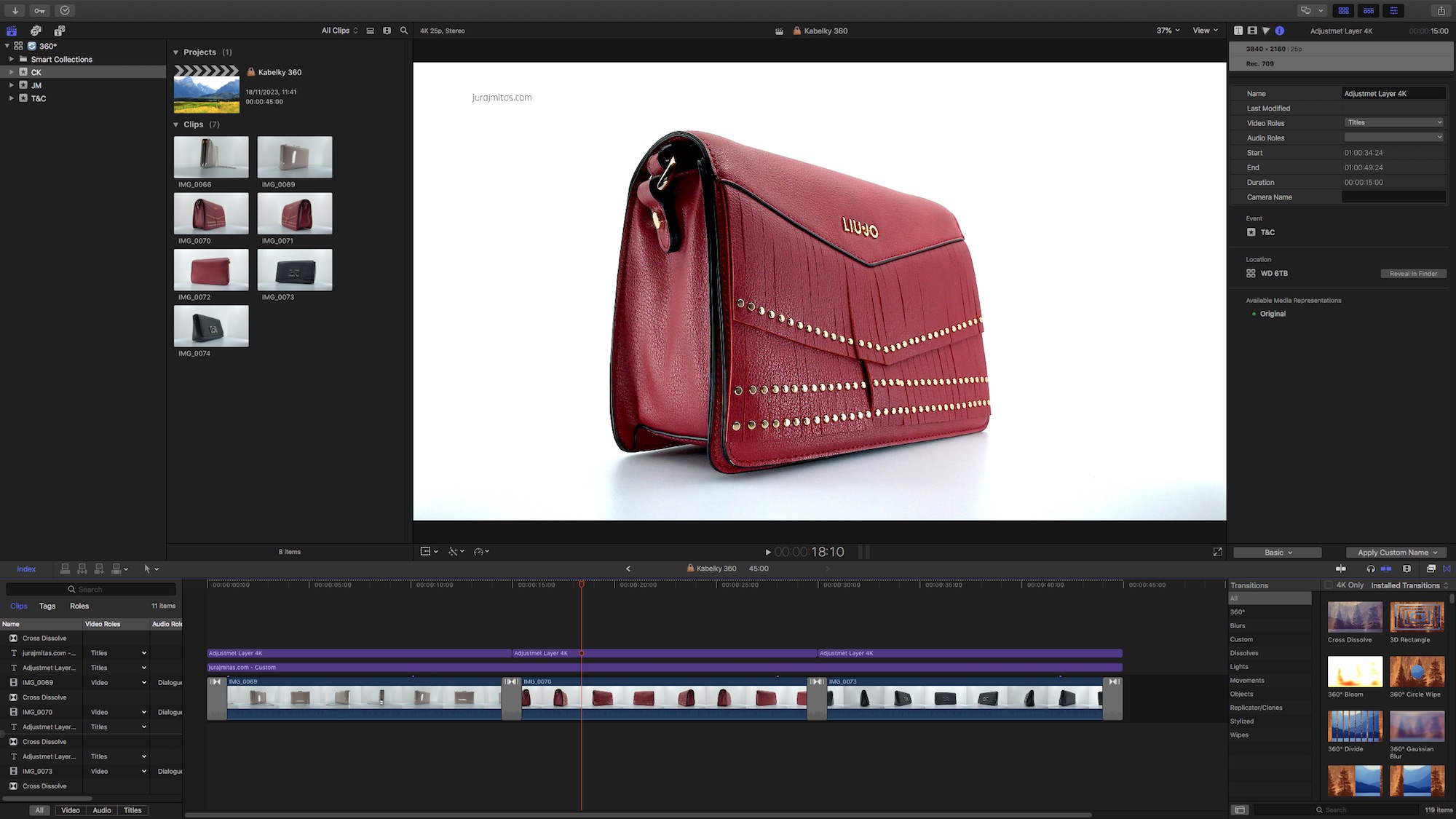Screen dimensions: 1456x819
Task: Append clip to storyline icon
Action: (x=99, y=569)
